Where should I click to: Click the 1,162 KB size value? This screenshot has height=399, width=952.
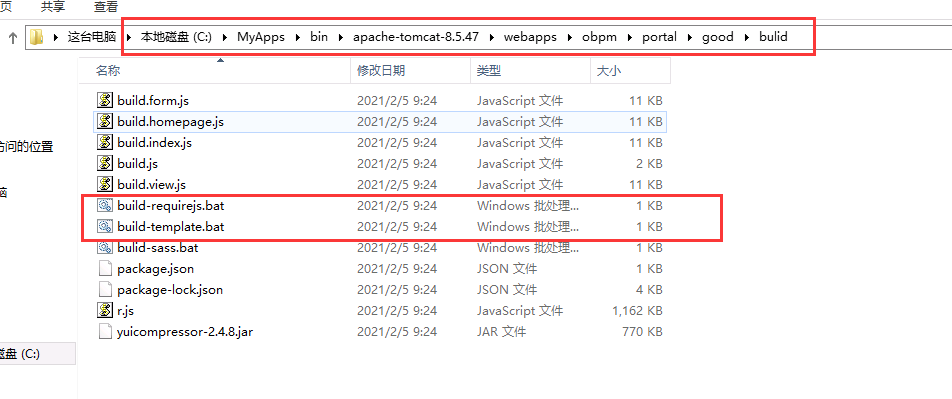(x=637, y=311)
